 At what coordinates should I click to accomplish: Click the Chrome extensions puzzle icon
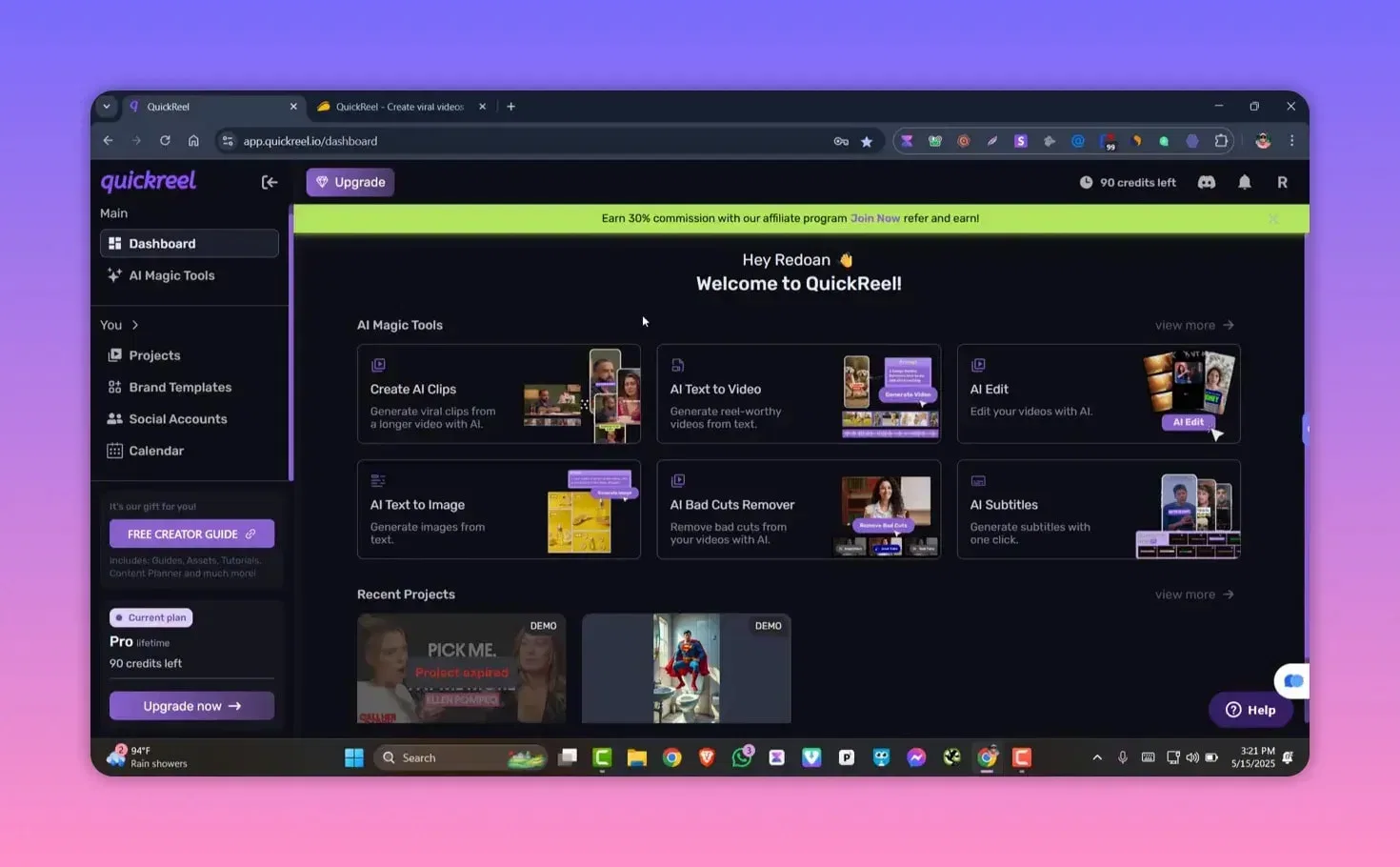[1221, 140]
